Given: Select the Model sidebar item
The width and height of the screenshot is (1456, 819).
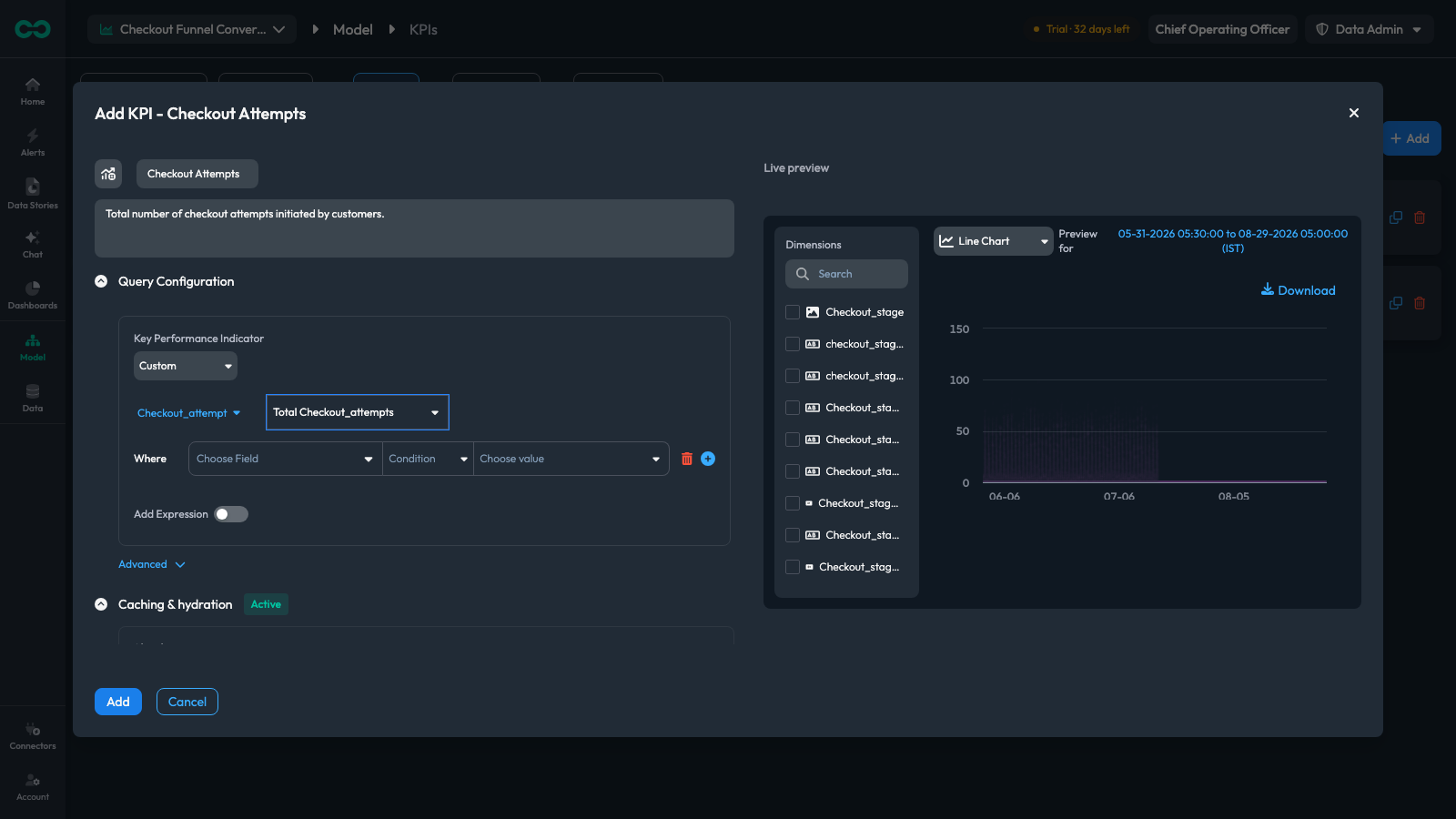Looking at the screenshot, I should pos(33,348).
